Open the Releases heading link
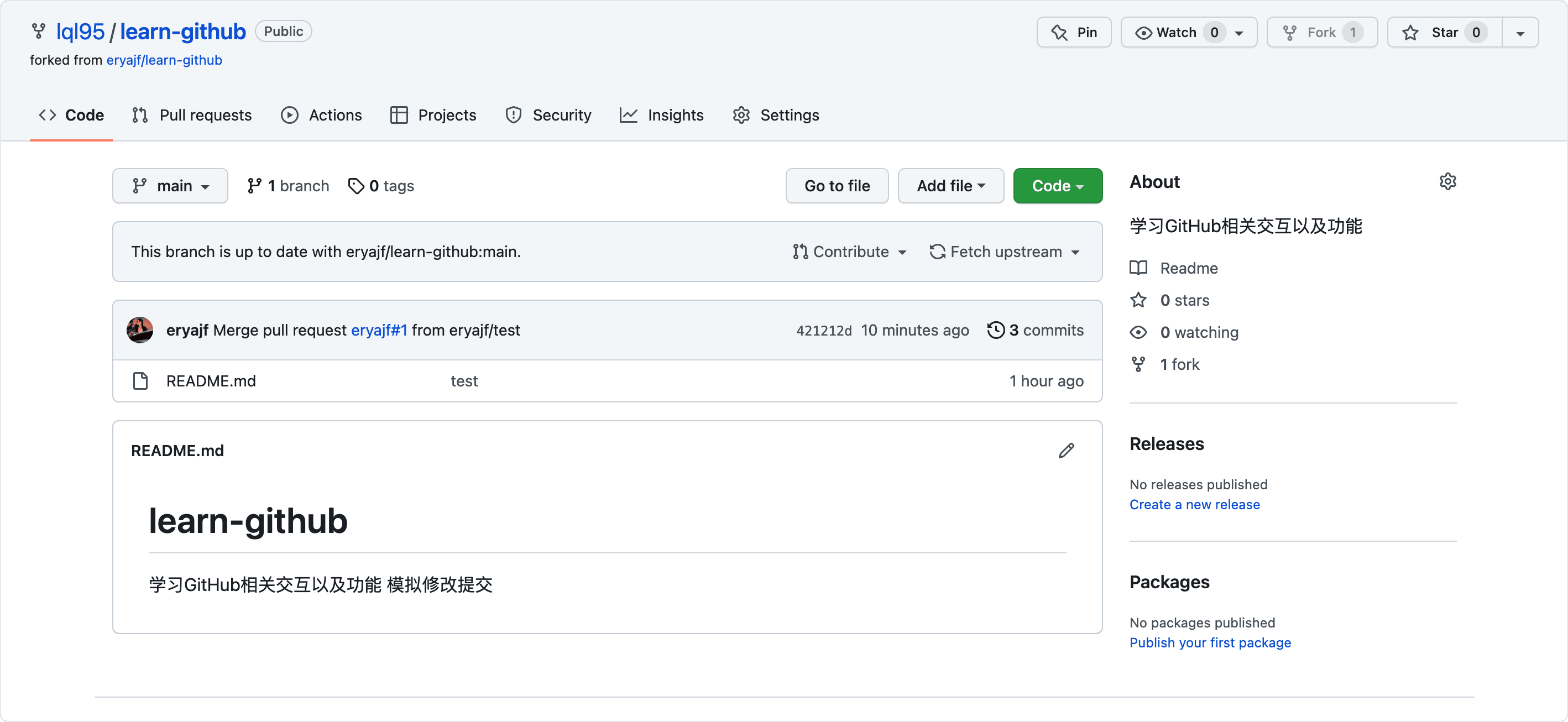The image size is (1568, 722). click(x=1166, y=444)
